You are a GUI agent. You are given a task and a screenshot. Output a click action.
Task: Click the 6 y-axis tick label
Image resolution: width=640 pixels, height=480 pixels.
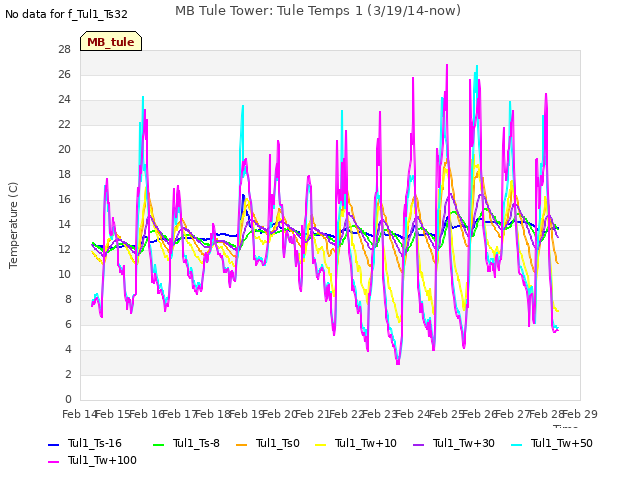point(68,324)
